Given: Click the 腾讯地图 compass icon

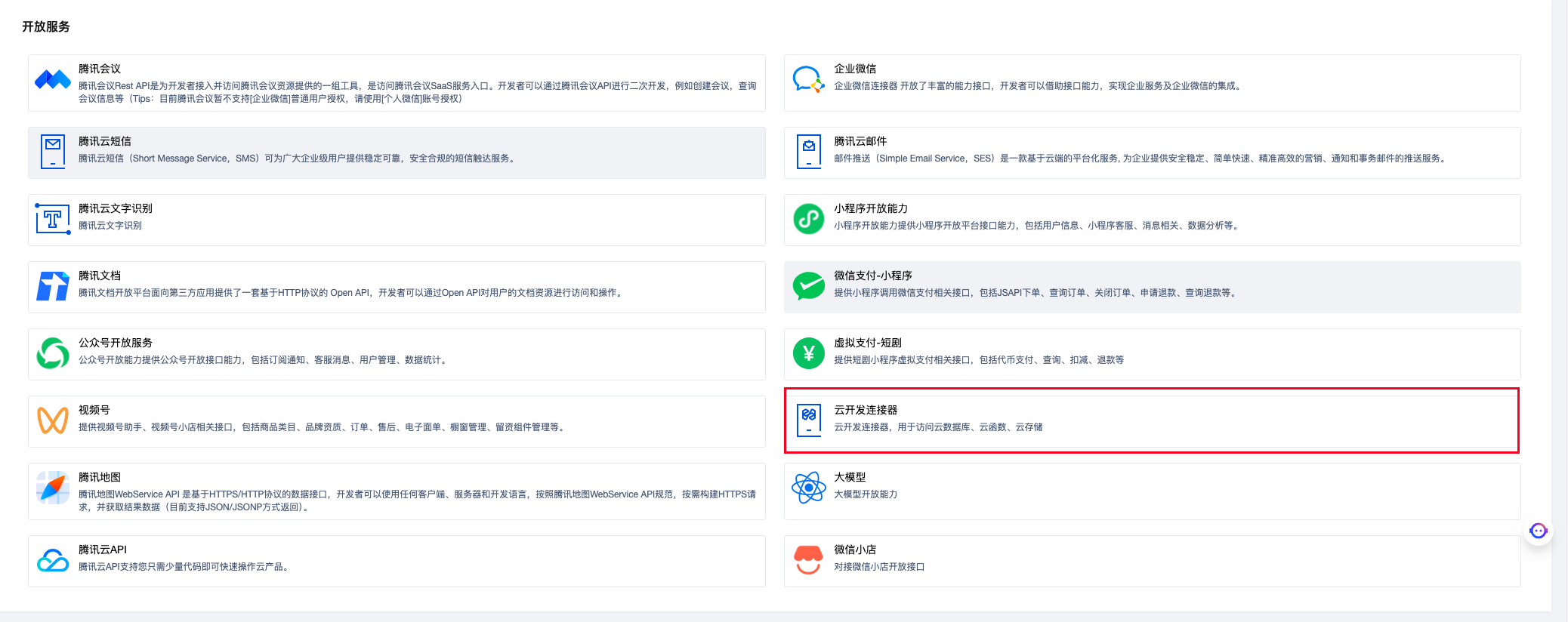Looking at the screenshot, I should tap(53, 488).
